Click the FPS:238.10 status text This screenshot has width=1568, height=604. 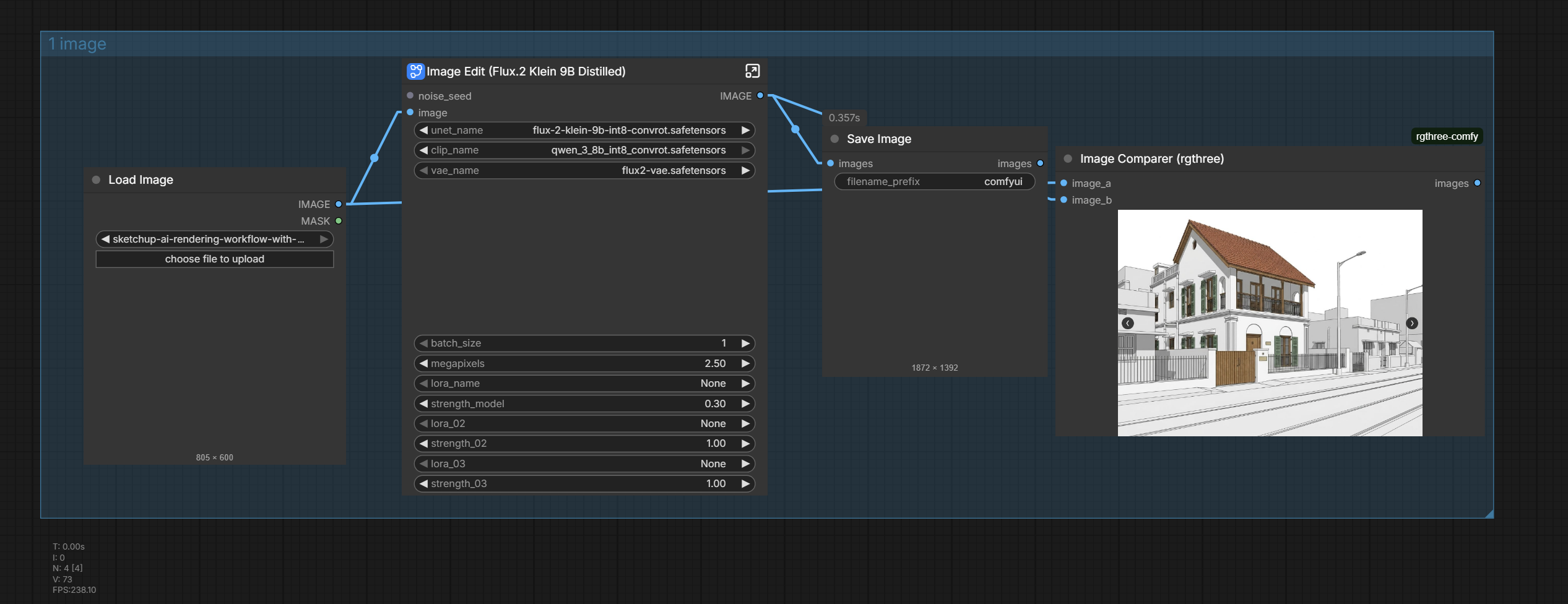click(74, 590)
